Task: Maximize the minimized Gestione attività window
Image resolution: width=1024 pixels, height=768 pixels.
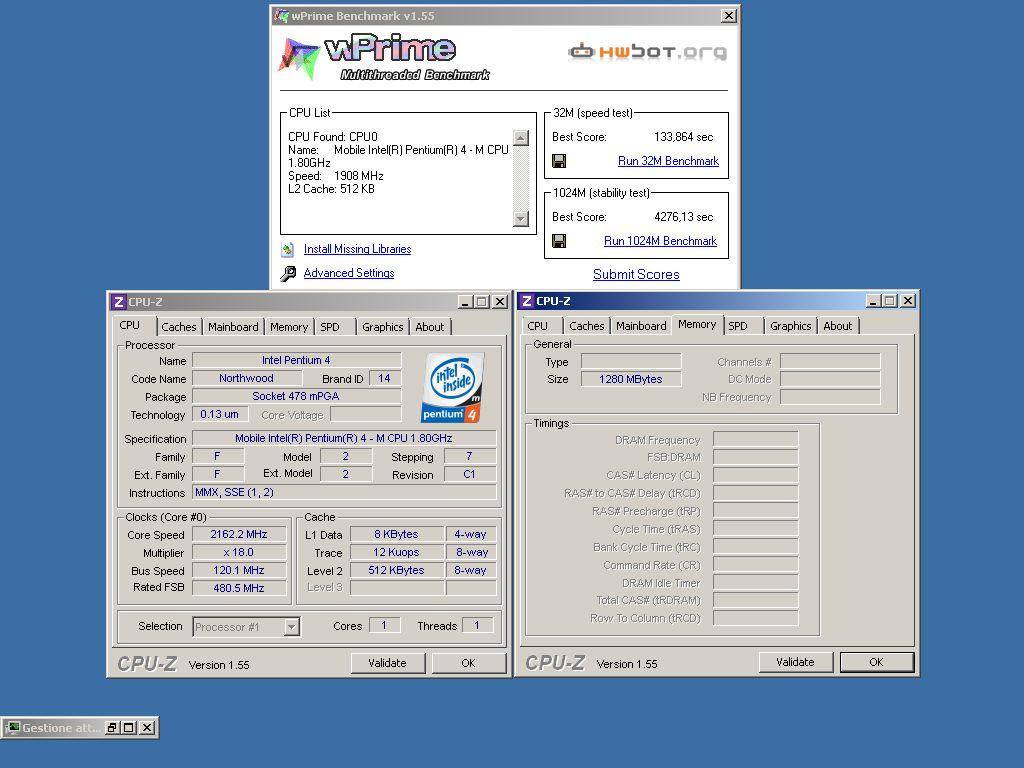Action: 129,728
